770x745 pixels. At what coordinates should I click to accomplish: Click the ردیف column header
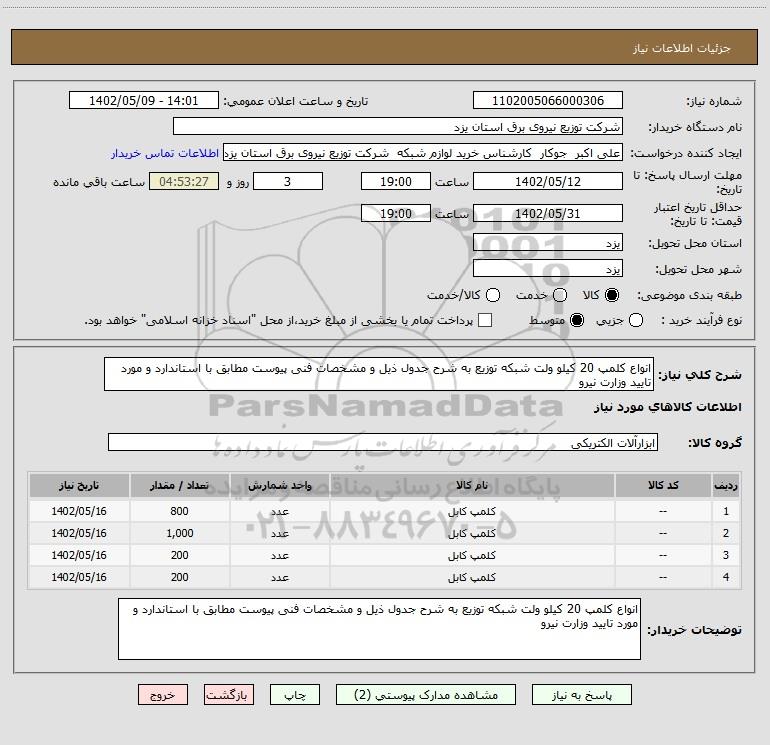tap(726, 486)
